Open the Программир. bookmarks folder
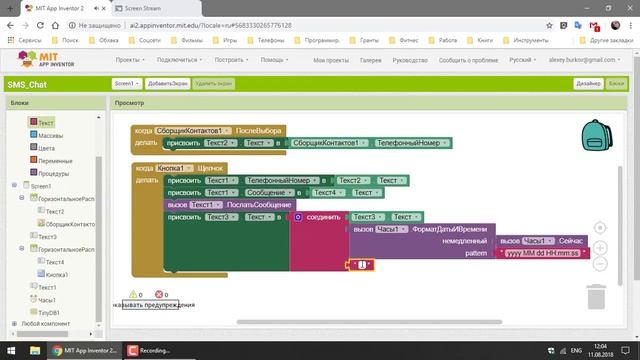Screen dimensions: 640x360 click(x=317, y=40)
